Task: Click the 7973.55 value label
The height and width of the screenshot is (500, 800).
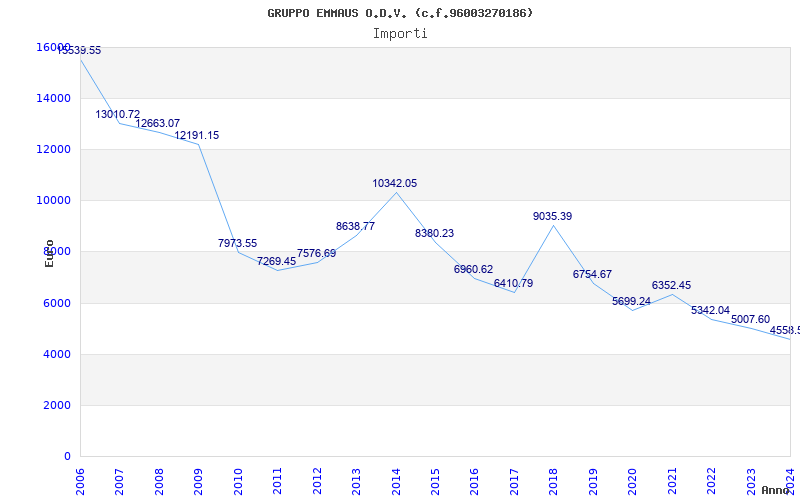Action: point(238,243)
